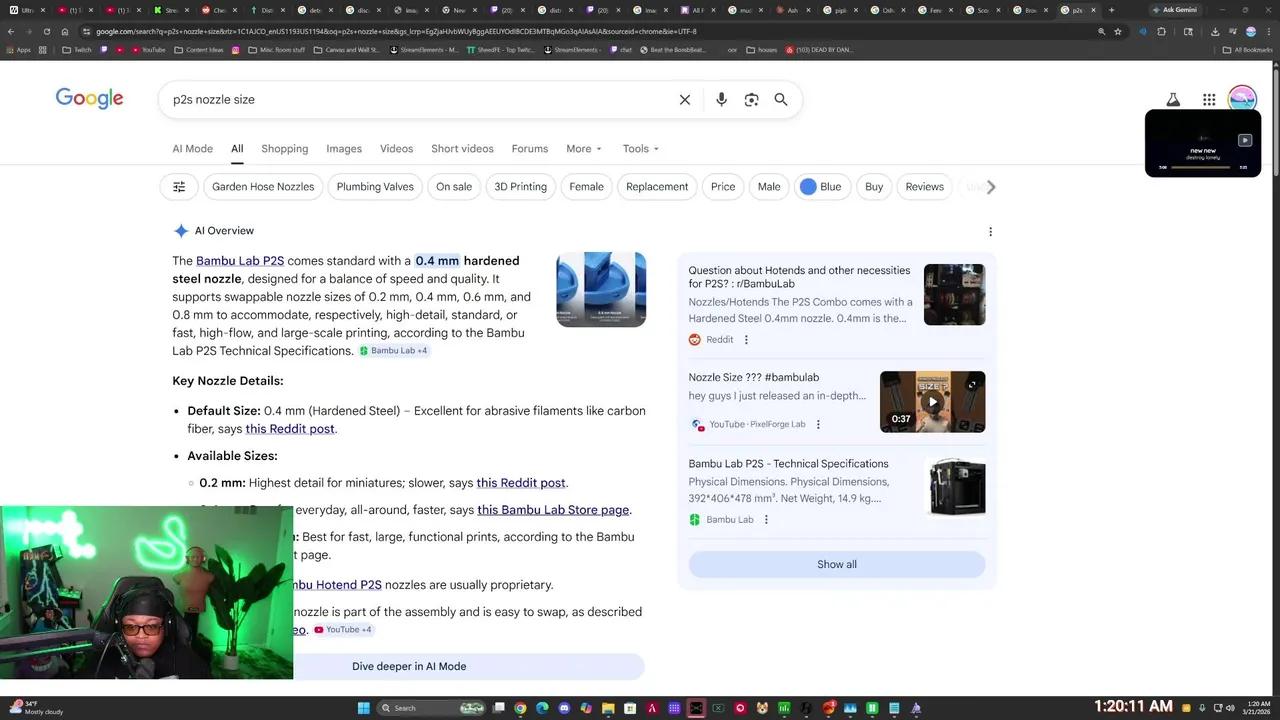This screenshot has height=720, width=1280.
Task: Show more filter chips with the right arrow
Action: [x=991, y=187]
